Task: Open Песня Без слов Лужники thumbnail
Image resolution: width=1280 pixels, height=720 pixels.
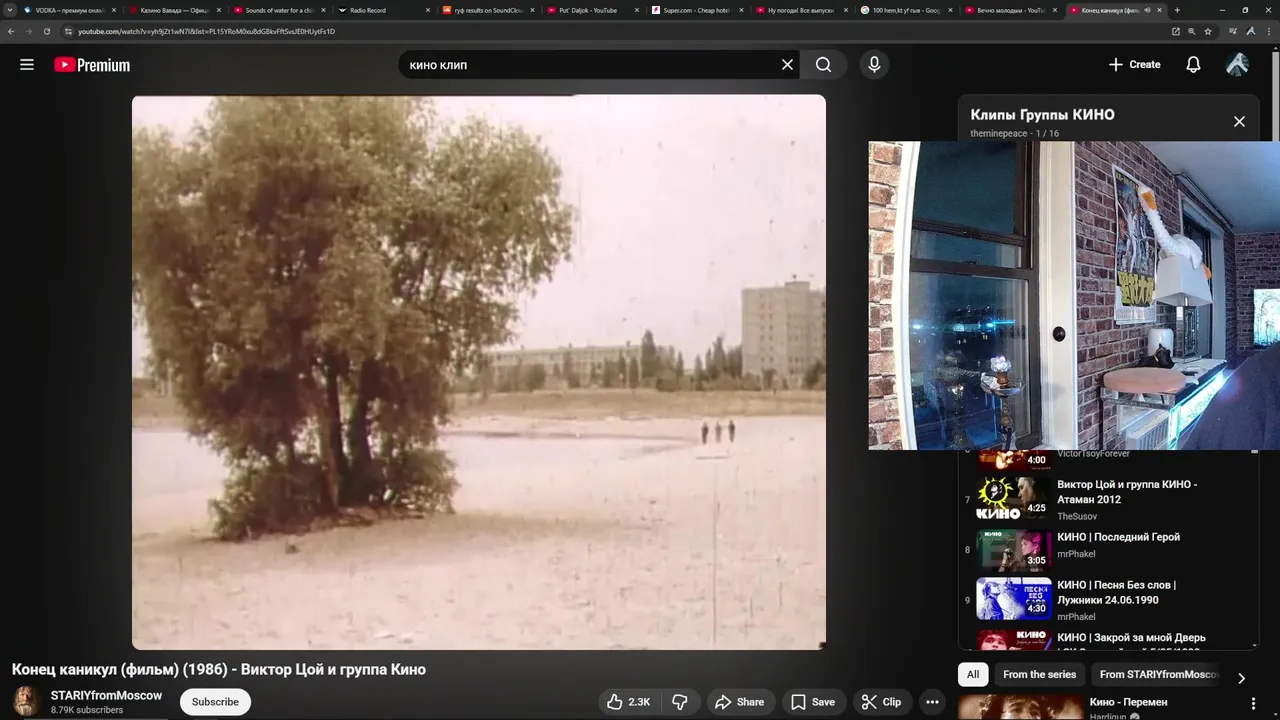Action: (x=1014, y=598)
